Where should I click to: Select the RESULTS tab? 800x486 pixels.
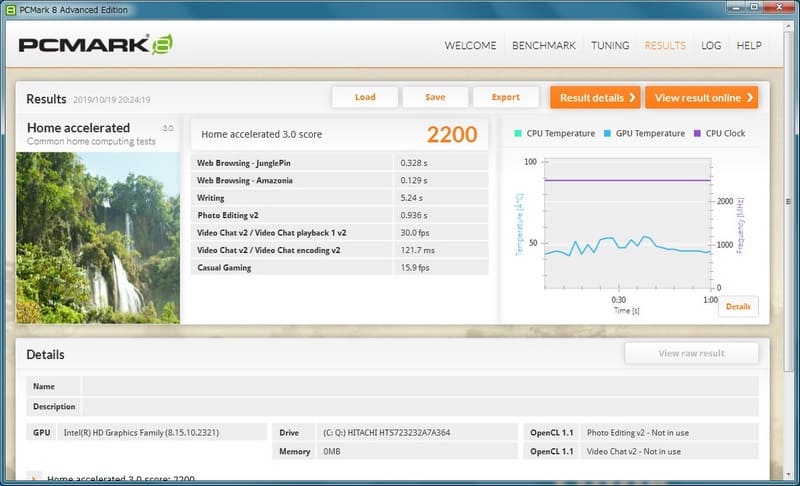[x=665, y=45]
